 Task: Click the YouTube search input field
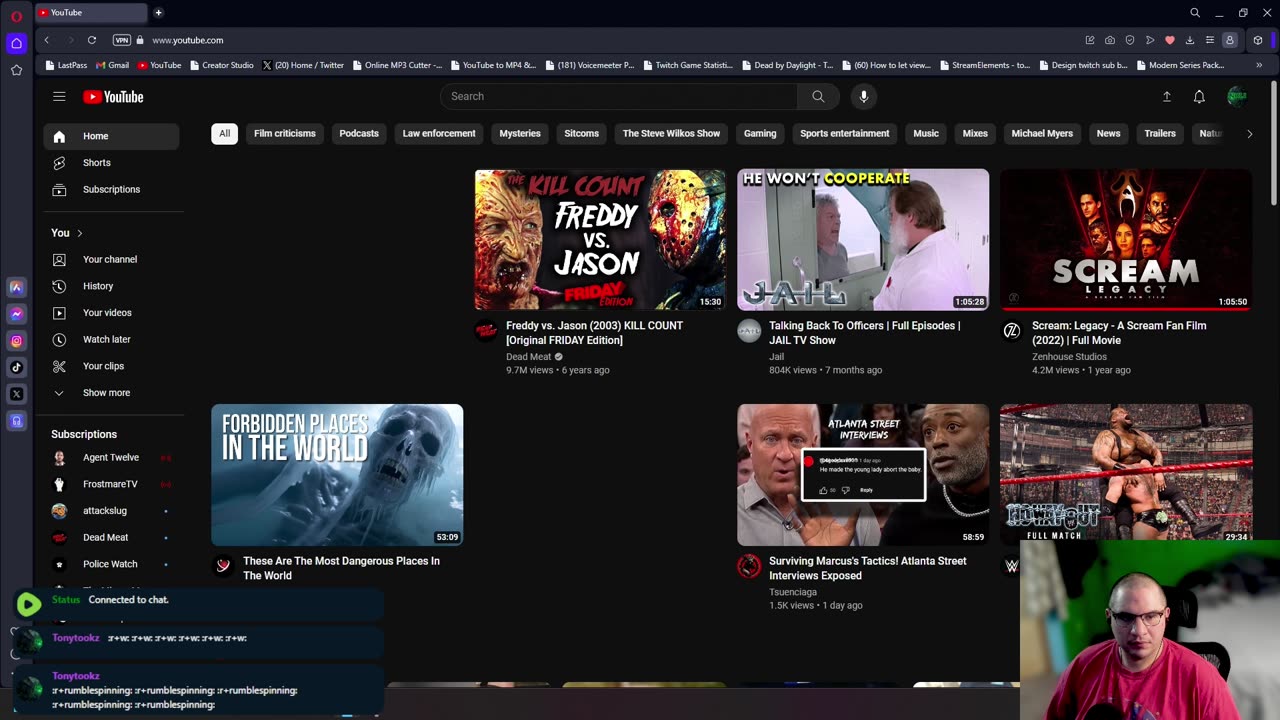(619, 96)
